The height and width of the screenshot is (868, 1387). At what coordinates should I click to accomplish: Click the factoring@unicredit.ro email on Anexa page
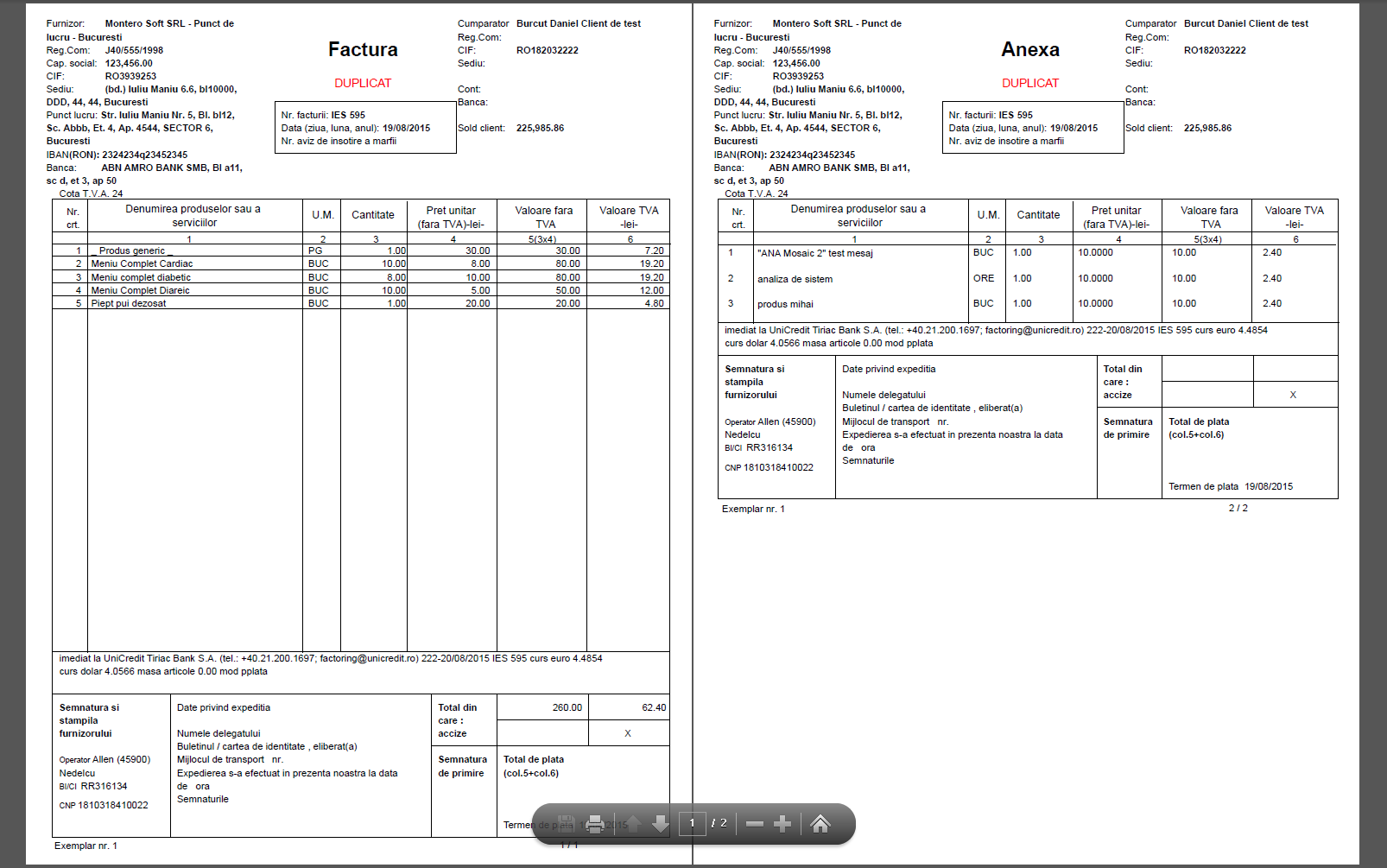[1034, 330]
